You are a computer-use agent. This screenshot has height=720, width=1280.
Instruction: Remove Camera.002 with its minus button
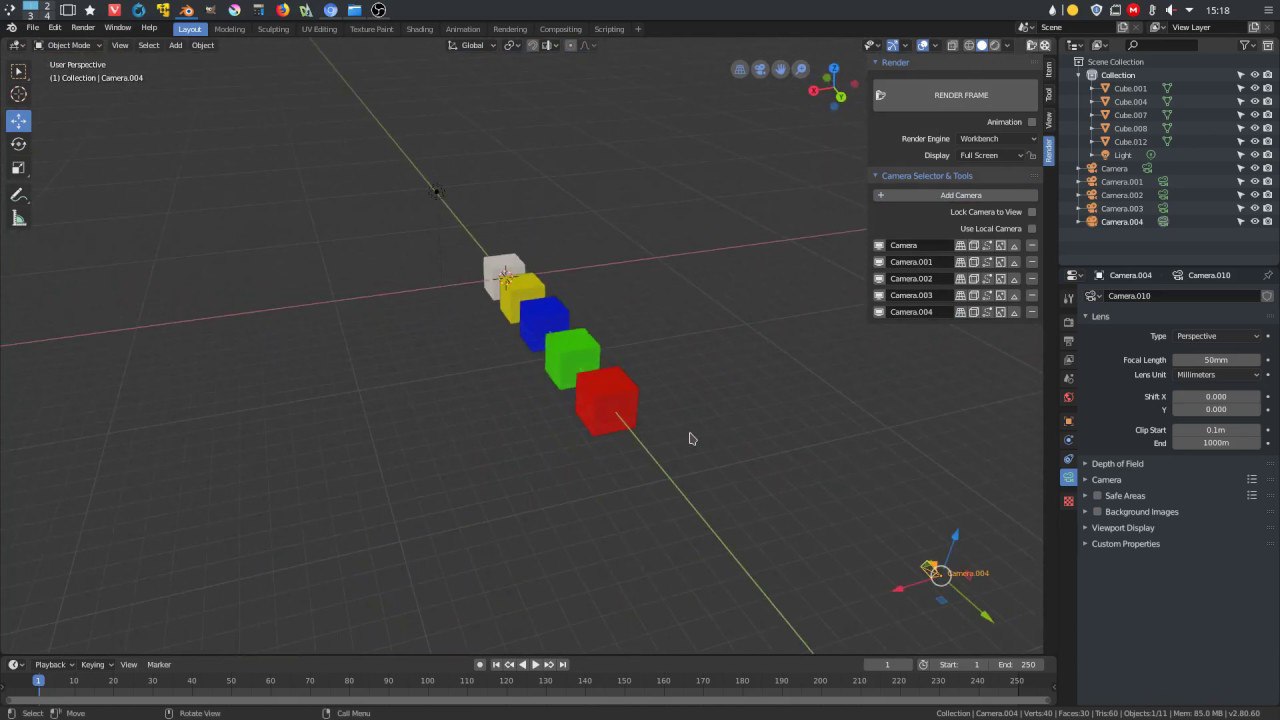[x=1032, y=279]
